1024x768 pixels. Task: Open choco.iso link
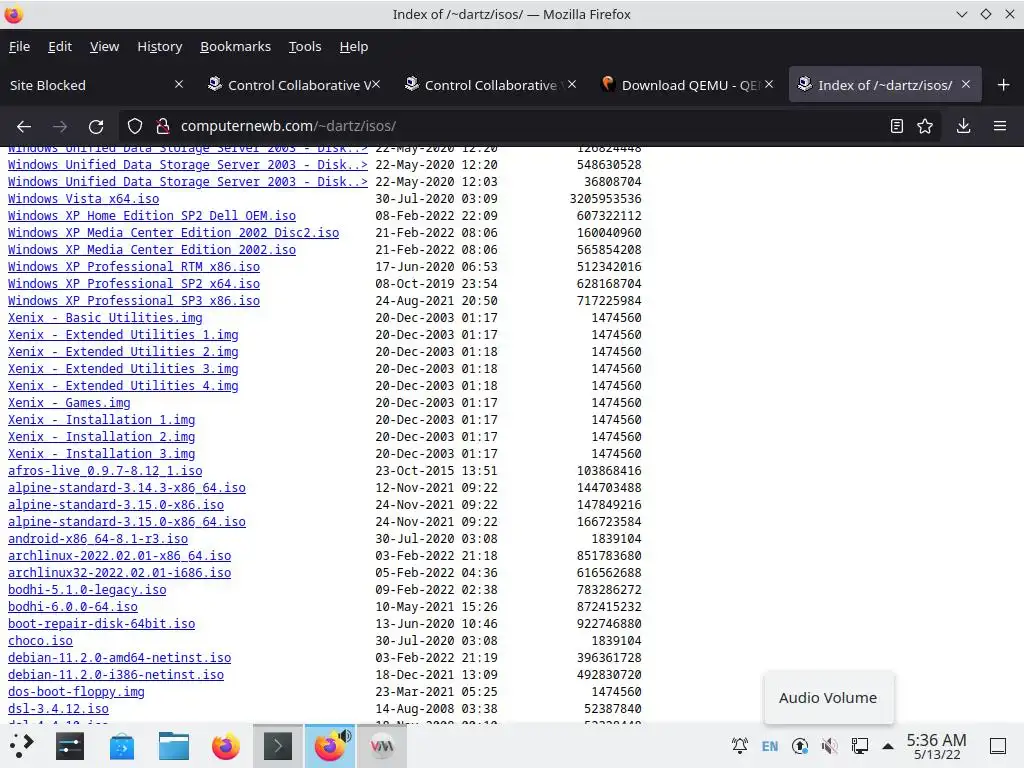click(x=40, y=640)
